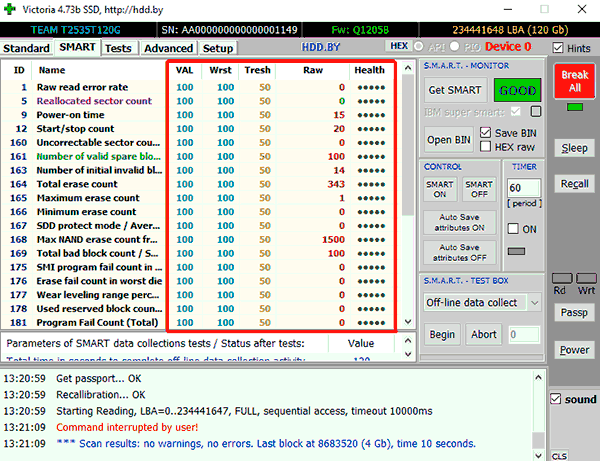Viewport: 600px width, 461px height.
Task: Click the Rd indicator box
Action: tap(562, 279)
